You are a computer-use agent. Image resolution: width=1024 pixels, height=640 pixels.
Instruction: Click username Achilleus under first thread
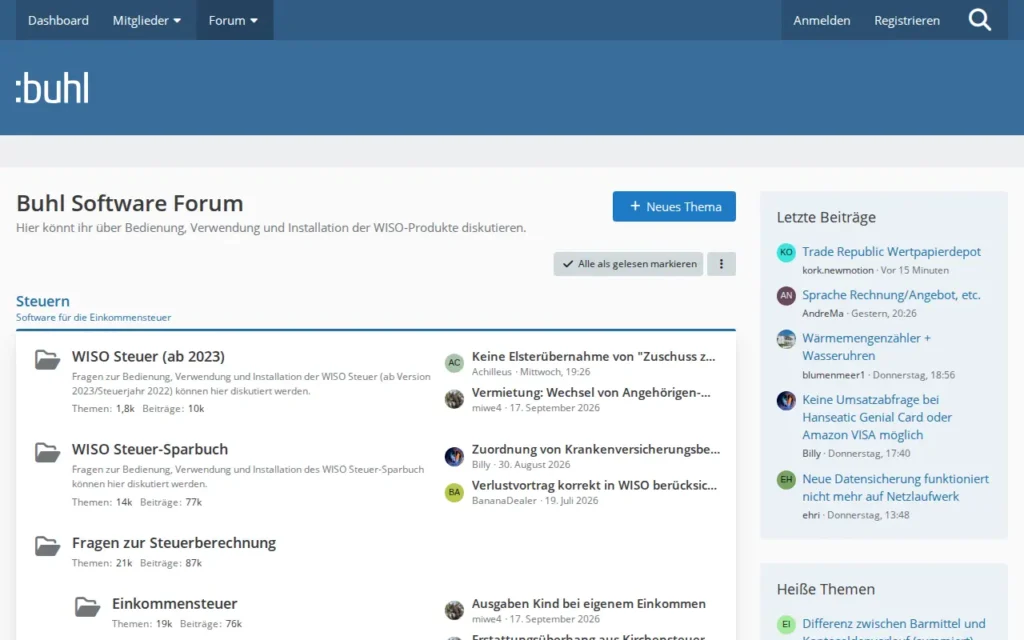[492, 372]
